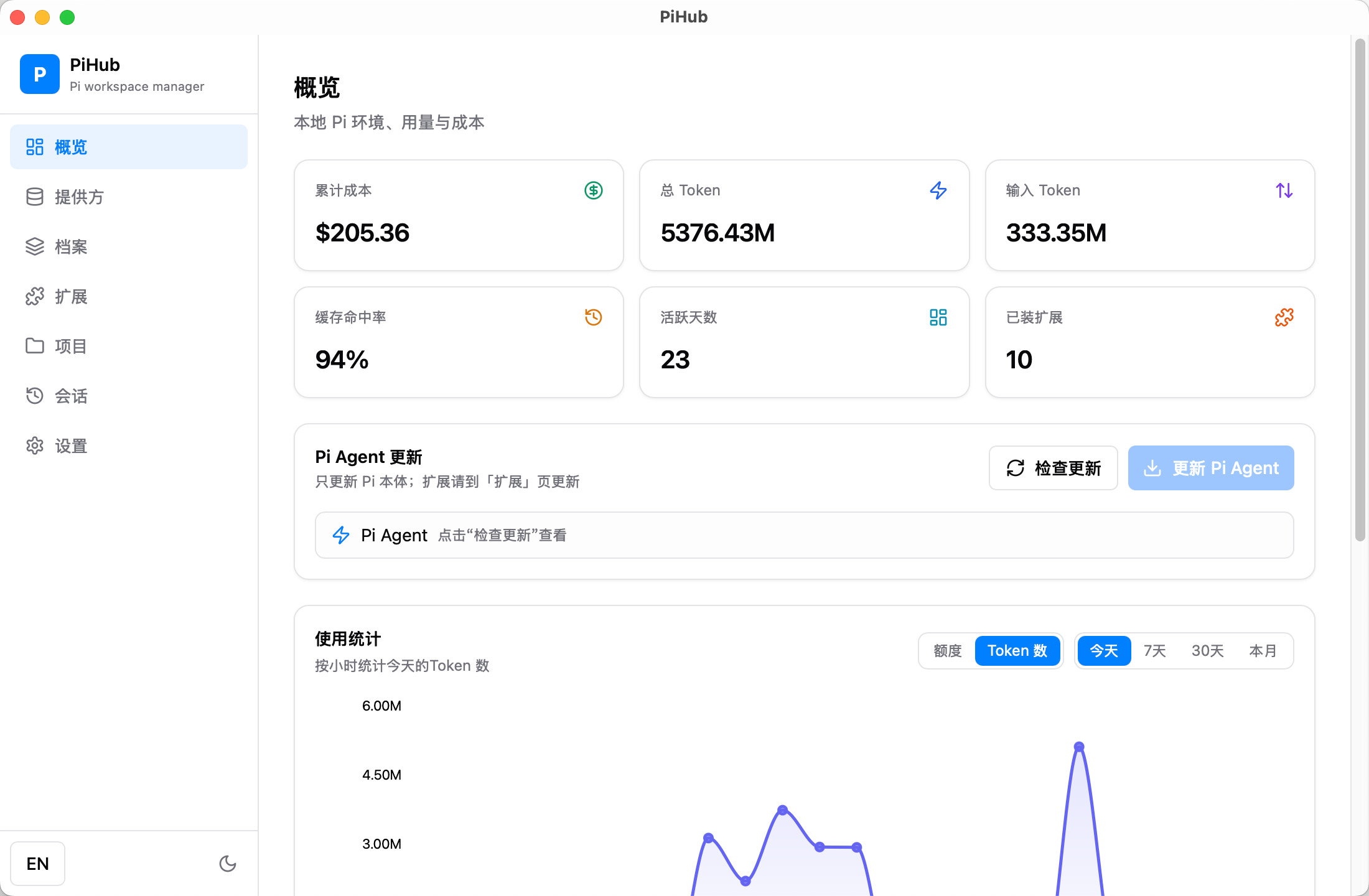Select the 本月 time range
The width and height of the screenshot is (1369, 896).
click(1263, 651)
